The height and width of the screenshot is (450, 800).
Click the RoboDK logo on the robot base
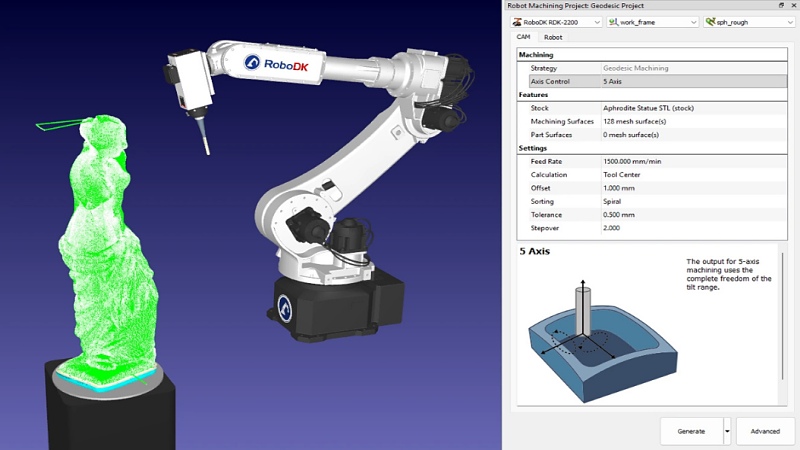tap(284, 307)
